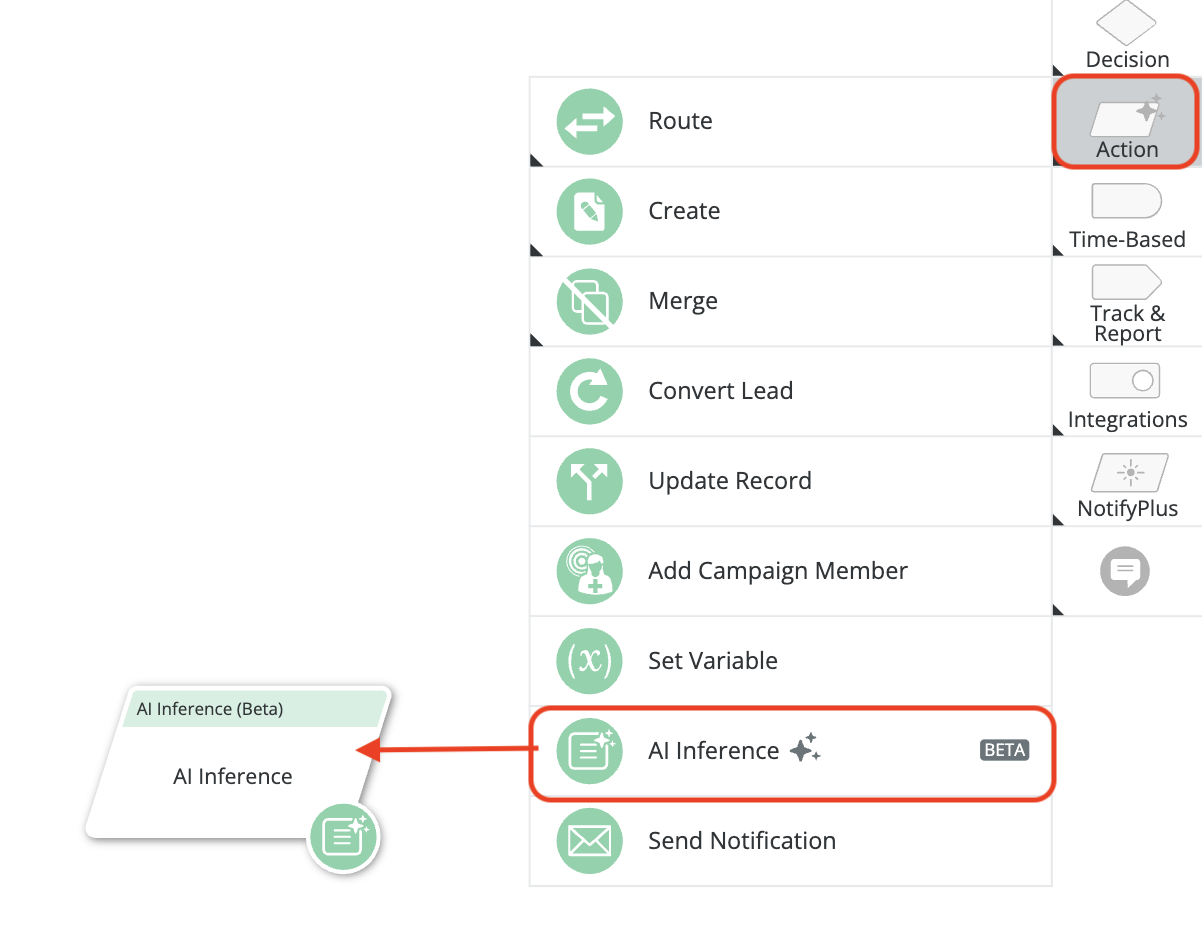Open the chat bubble comment icon

[x=1125, y=572]
